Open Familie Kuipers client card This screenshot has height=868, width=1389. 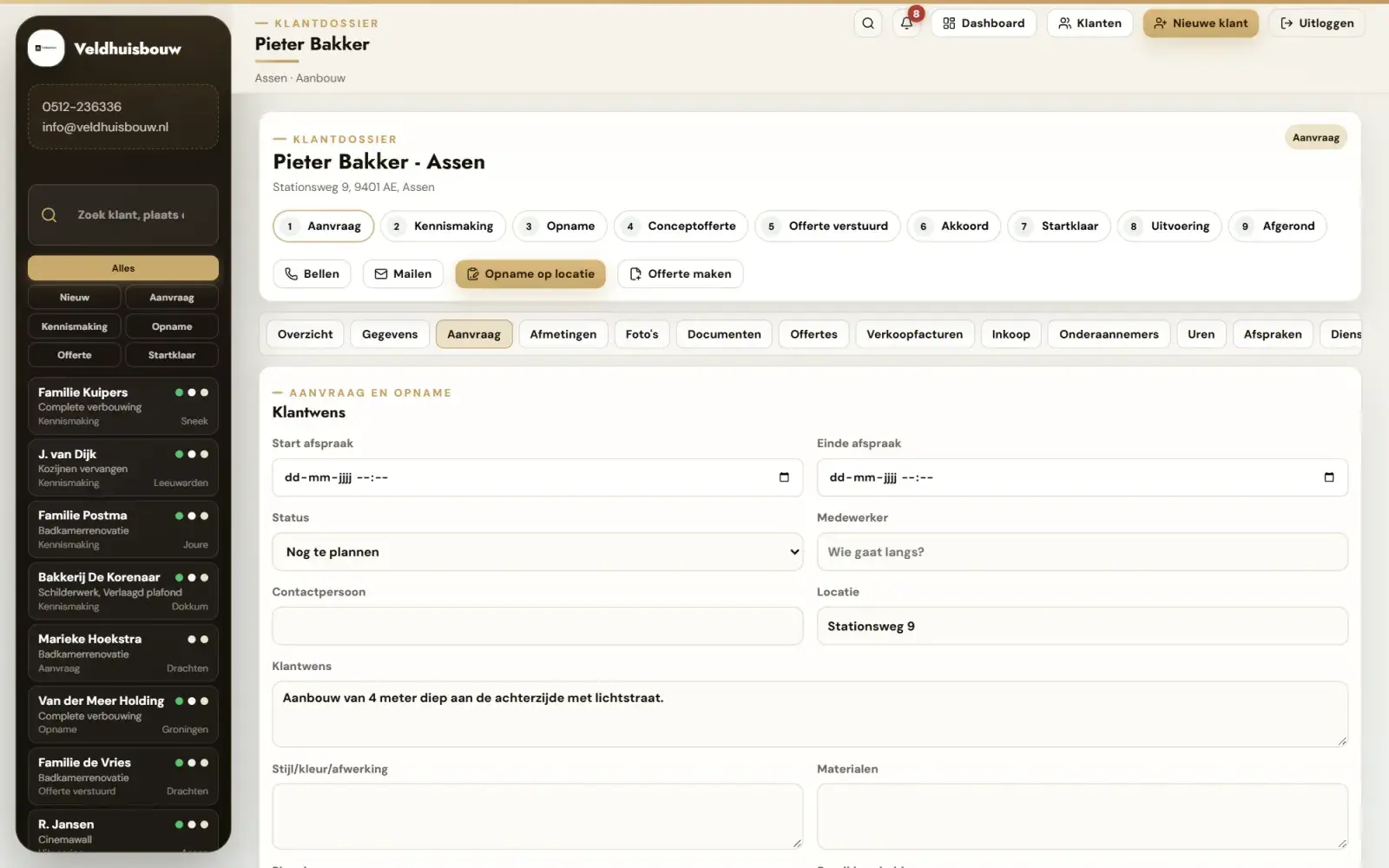pos(123,405)
